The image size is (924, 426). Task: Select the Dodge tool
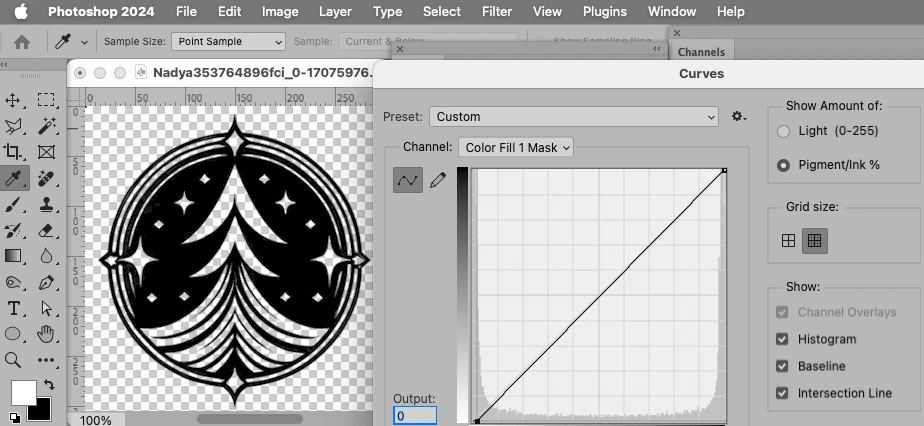(12, 282)
